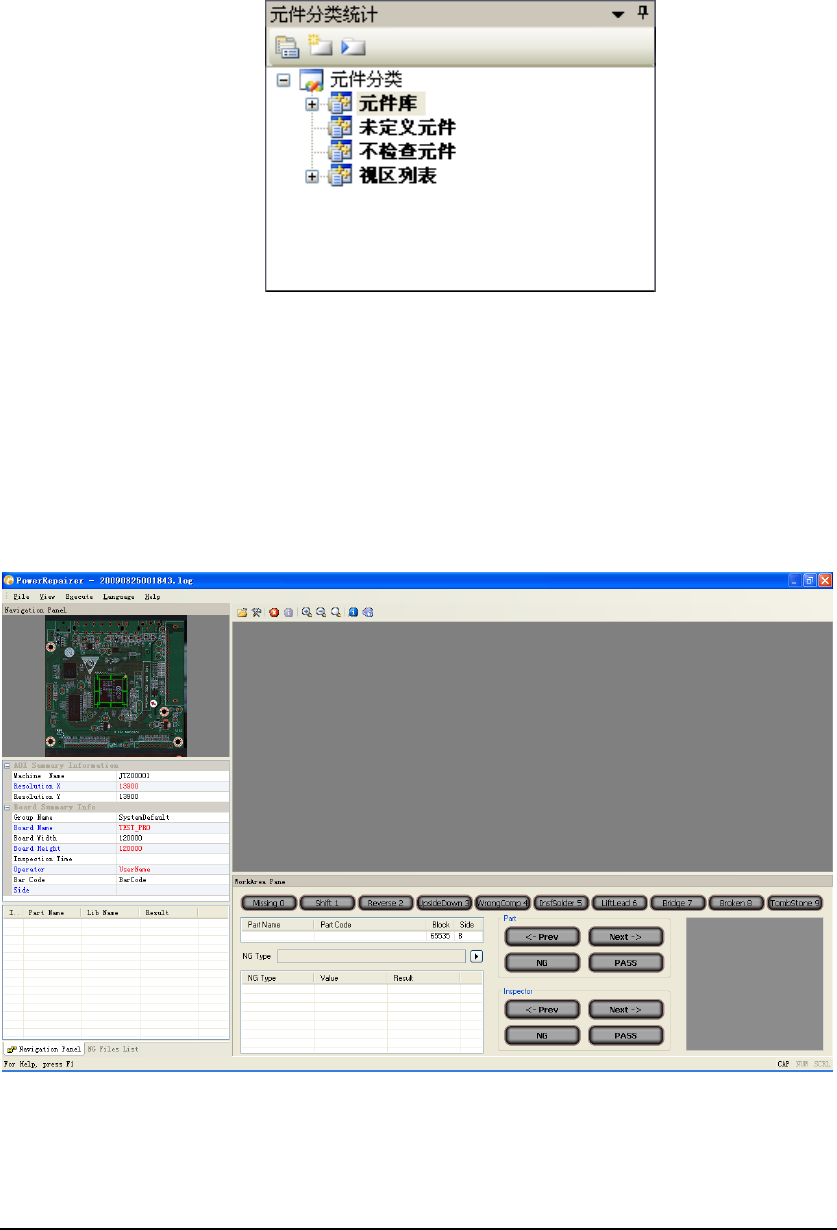Click the TombStone 9 defect button
837x1230 pixels.
click(x=795, y=902)
